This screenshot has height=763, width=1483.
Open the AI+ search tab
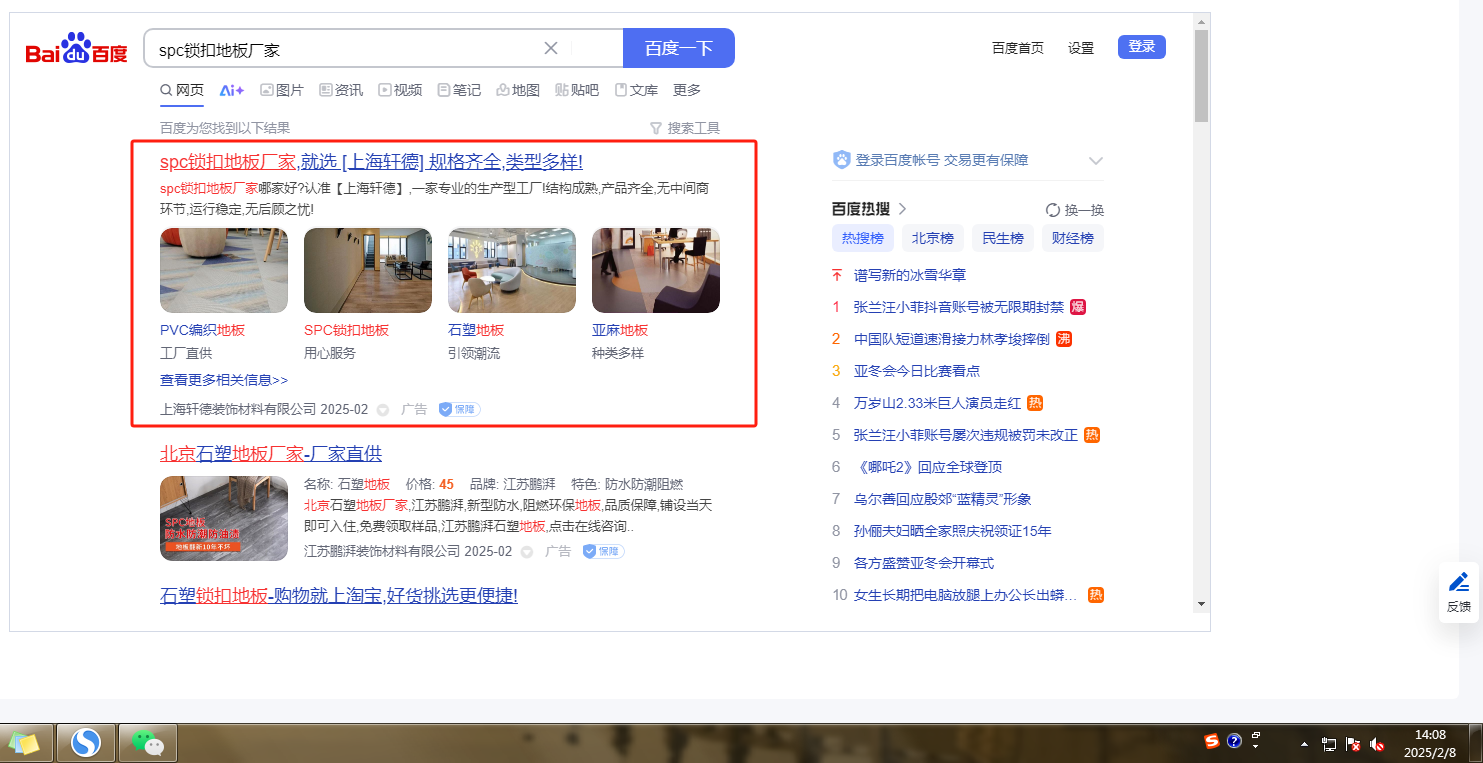232,90
